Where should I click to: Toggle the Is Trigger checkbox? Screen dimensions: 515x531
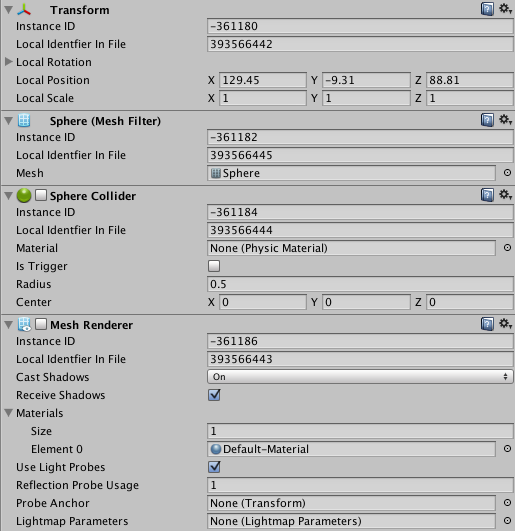[214, 266]
